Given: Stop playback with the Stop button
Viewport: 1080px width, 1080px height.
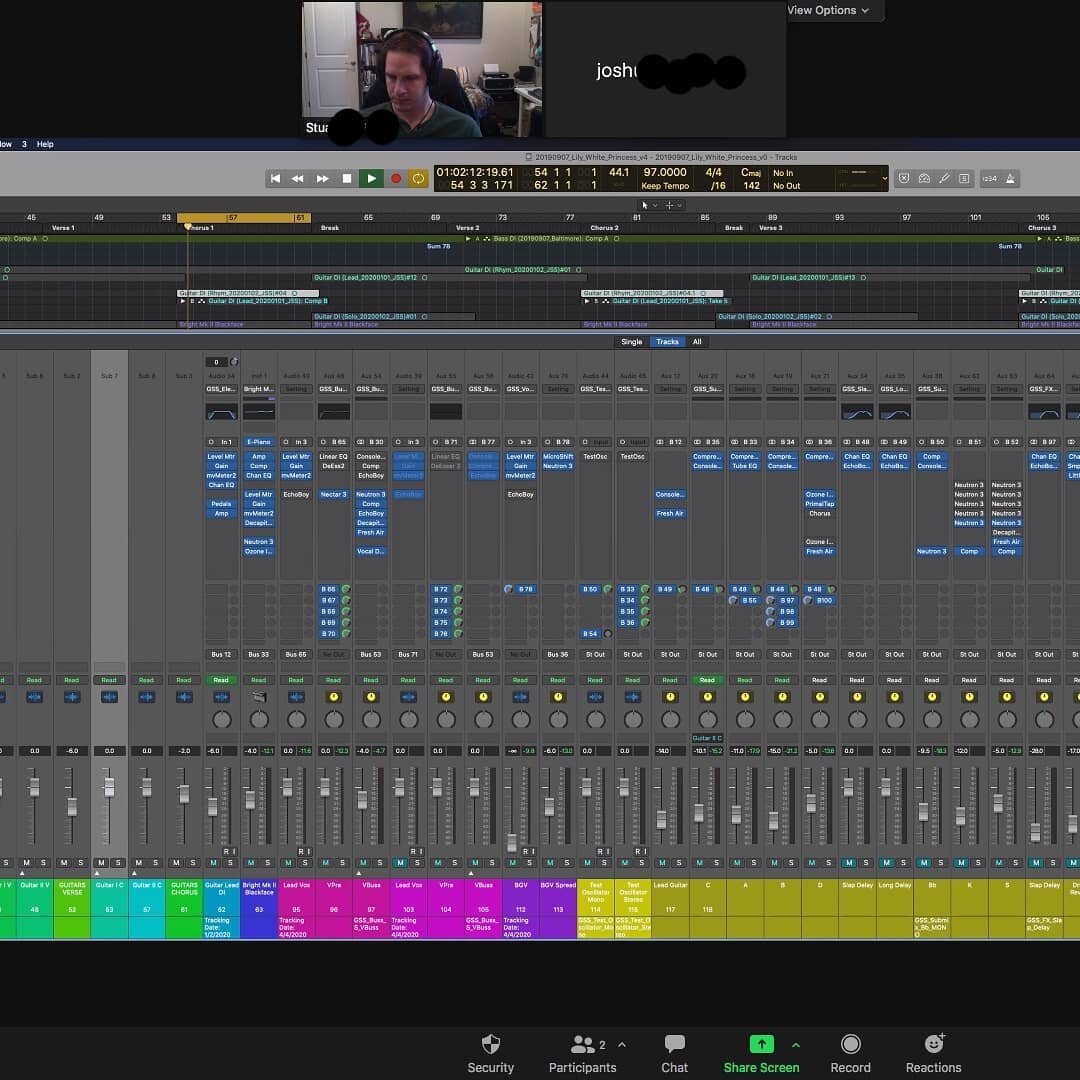Looking at the screenshot, I should (x=346, y=178).
